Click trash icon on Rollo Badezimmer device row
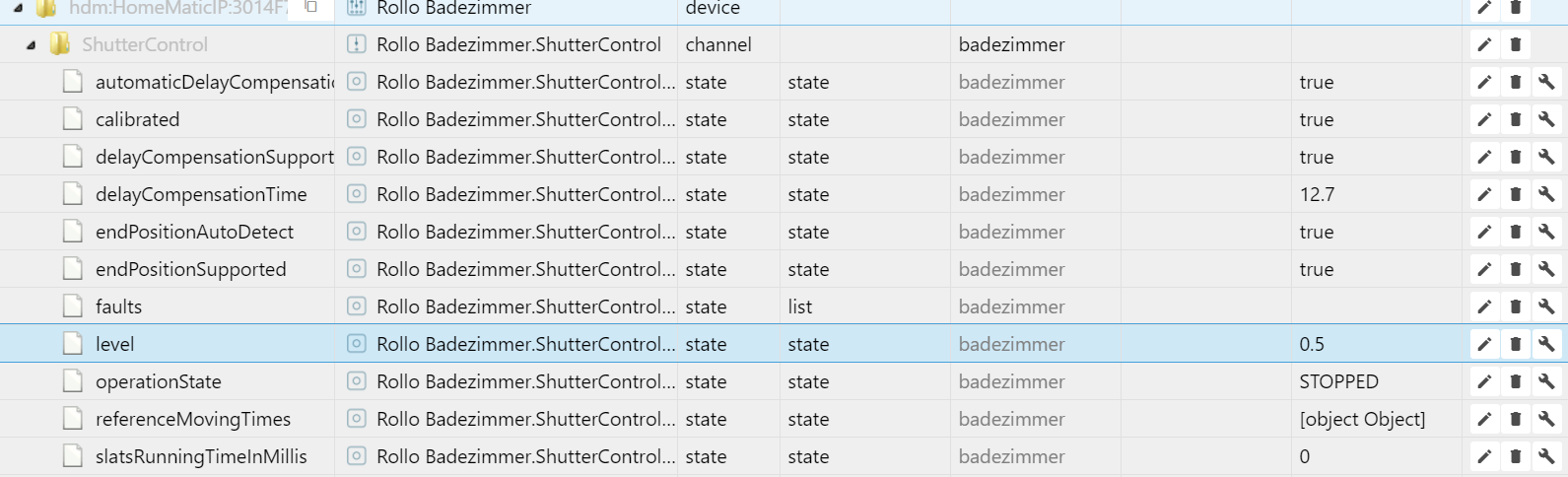 pos(1516,8)
